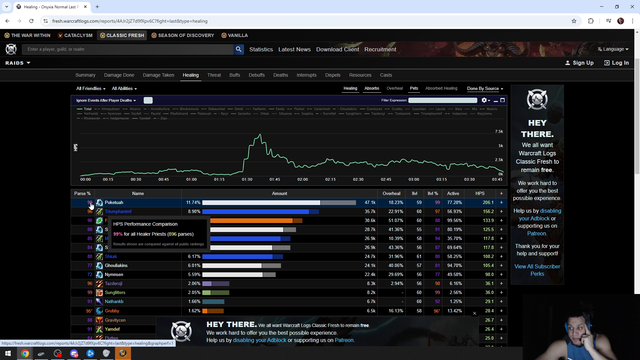Click the Sunglitters row class icon
The height and width of the screenshot is (360, 640).
(99, 293)
